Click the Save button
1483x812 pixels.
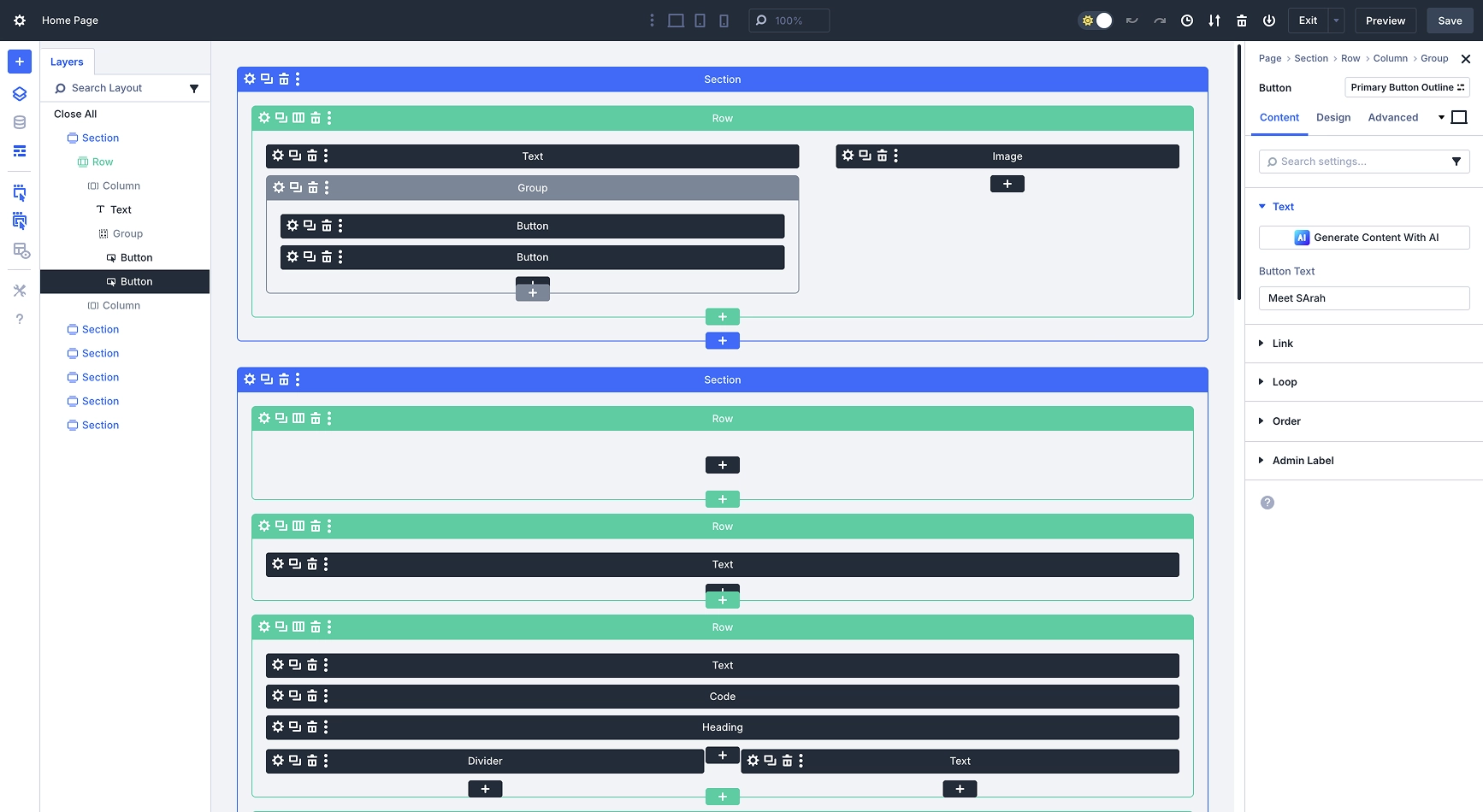1450,21
